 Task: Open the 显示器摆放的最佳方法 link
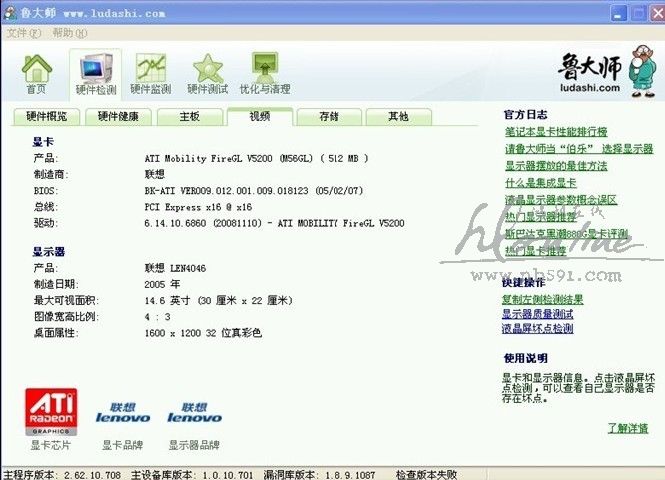point(556,166)
